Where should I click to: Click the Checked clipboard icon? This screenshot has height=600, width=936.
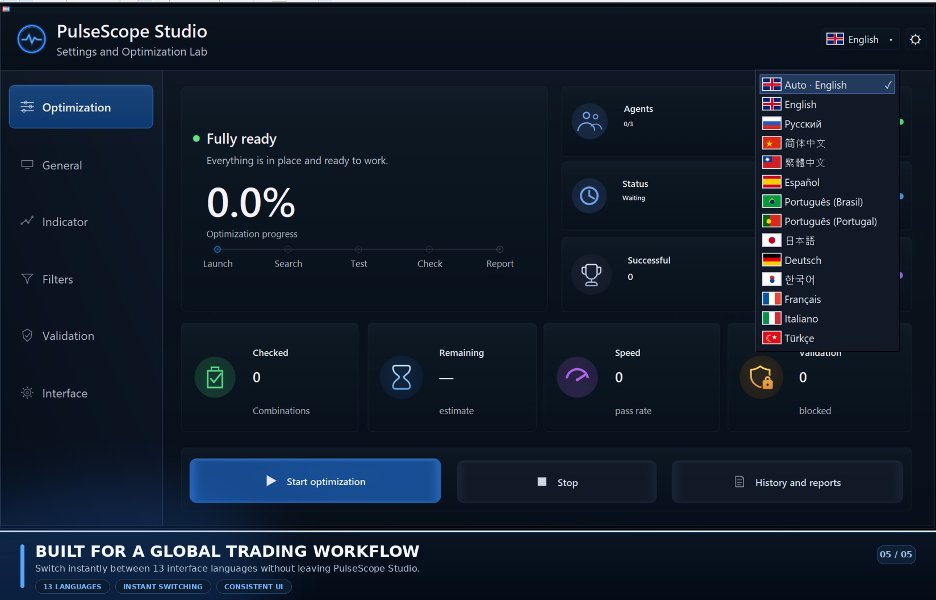pos(215,377)
